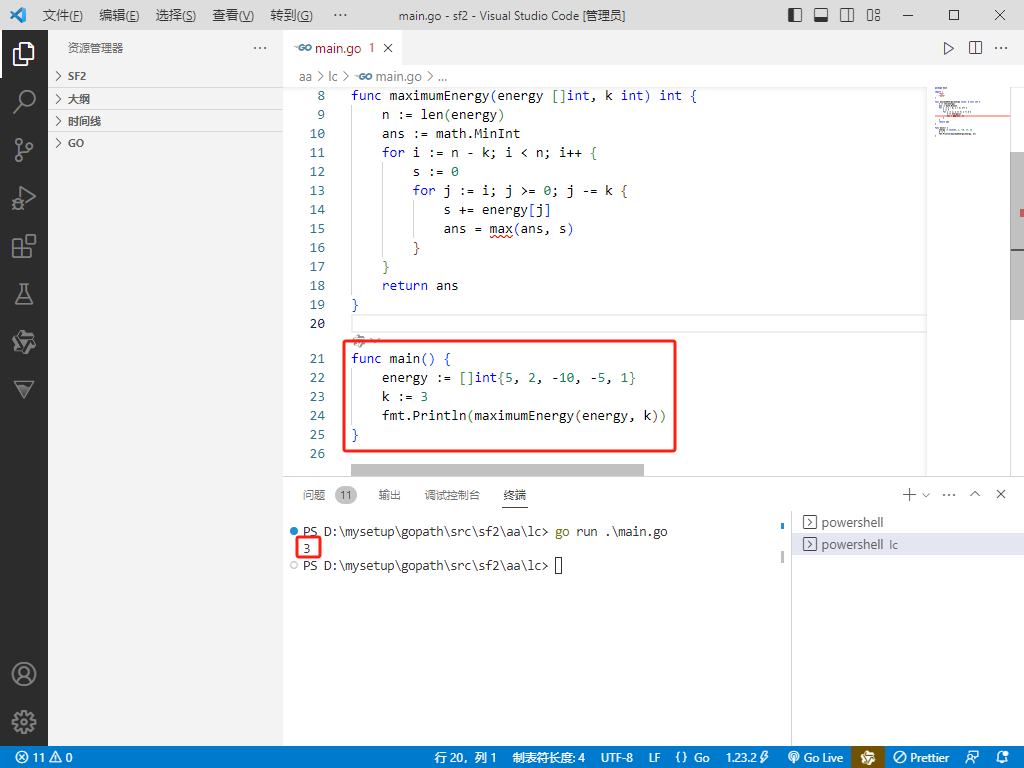The height and width of the screenshot is (768, 1024).
Task: Open the Accounts menu icon
Action: tap(24, 674)
